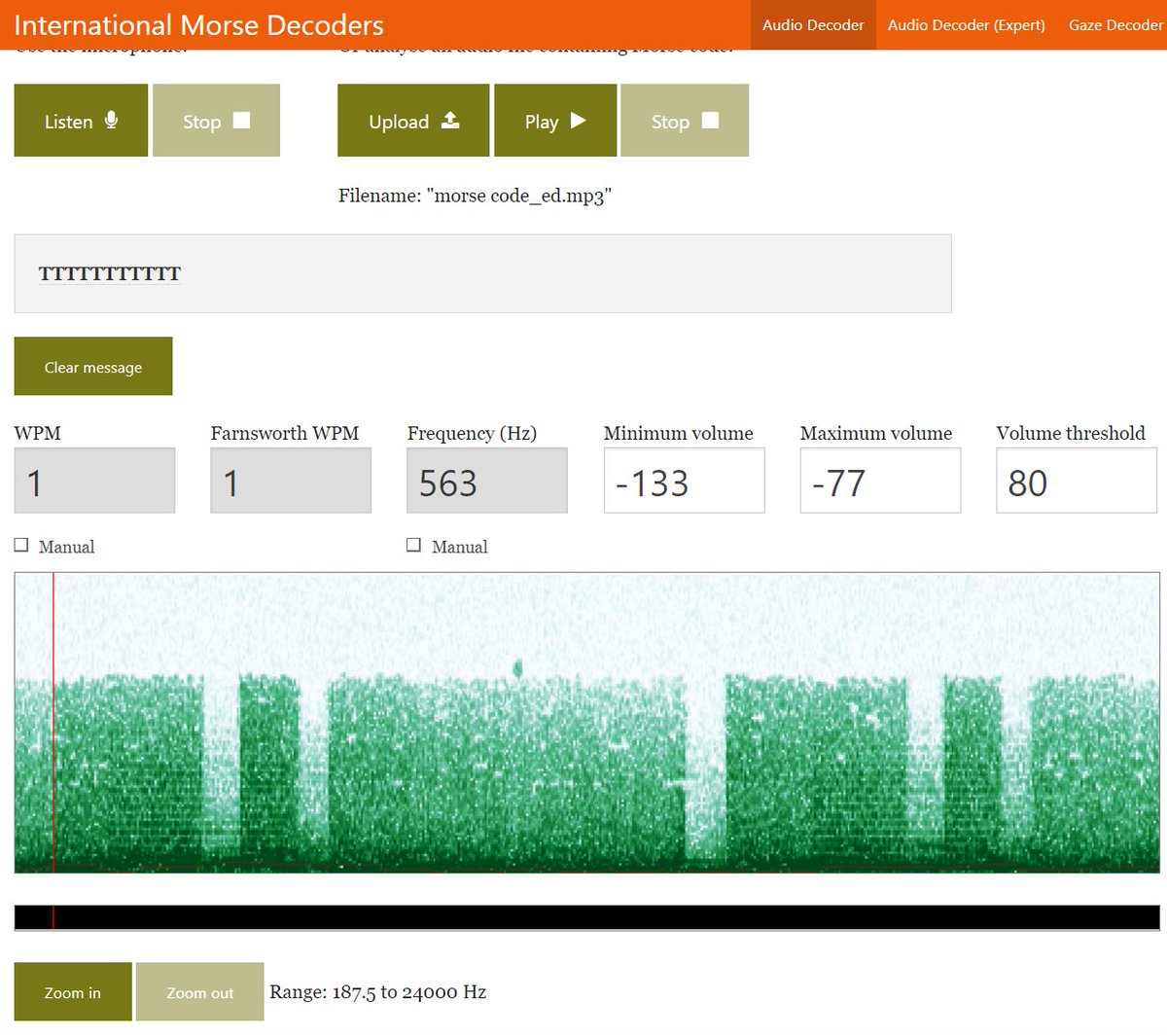1167x1036 pixels.
Task: Zoom out of the spectrogram
Action: coord(200,992)
